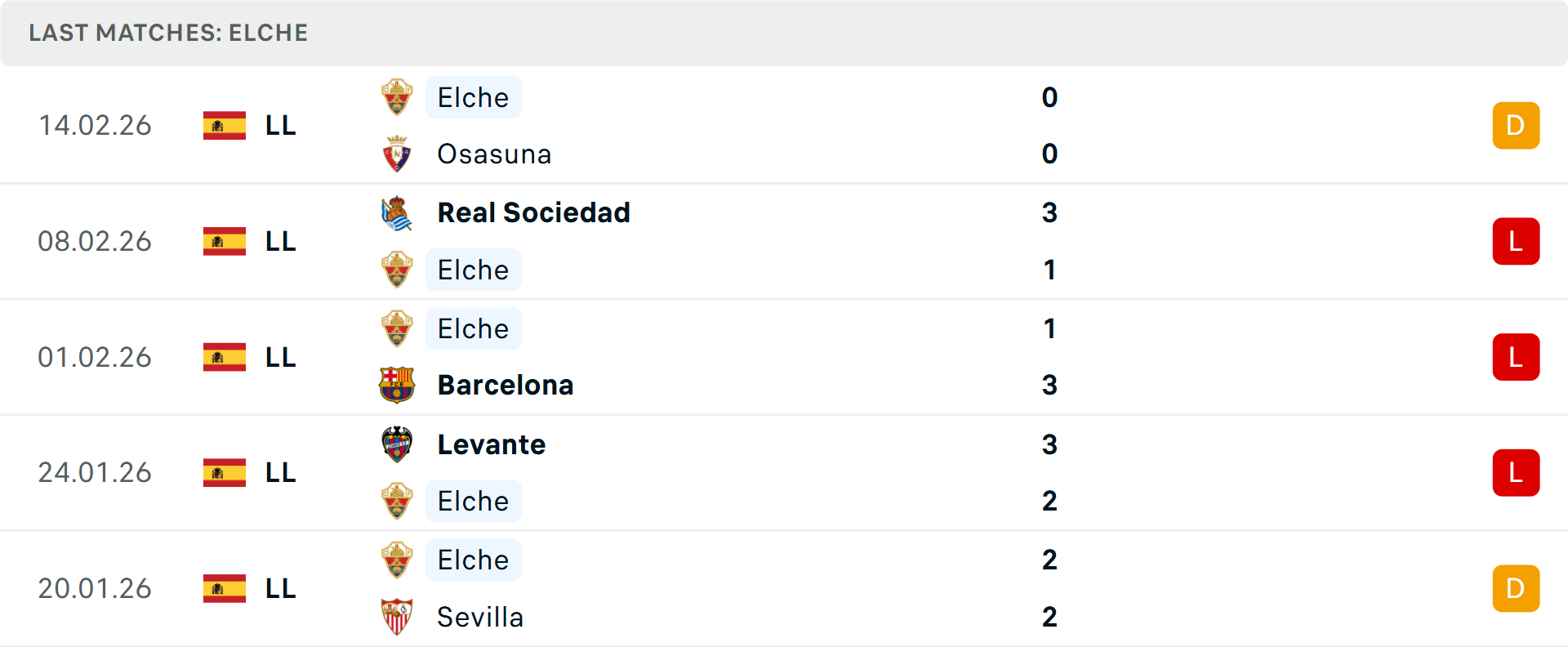The width and height of the screenshot is (1568, 647).
Task: Click the LL league label on 08.02.26
Action: (280, 242)
